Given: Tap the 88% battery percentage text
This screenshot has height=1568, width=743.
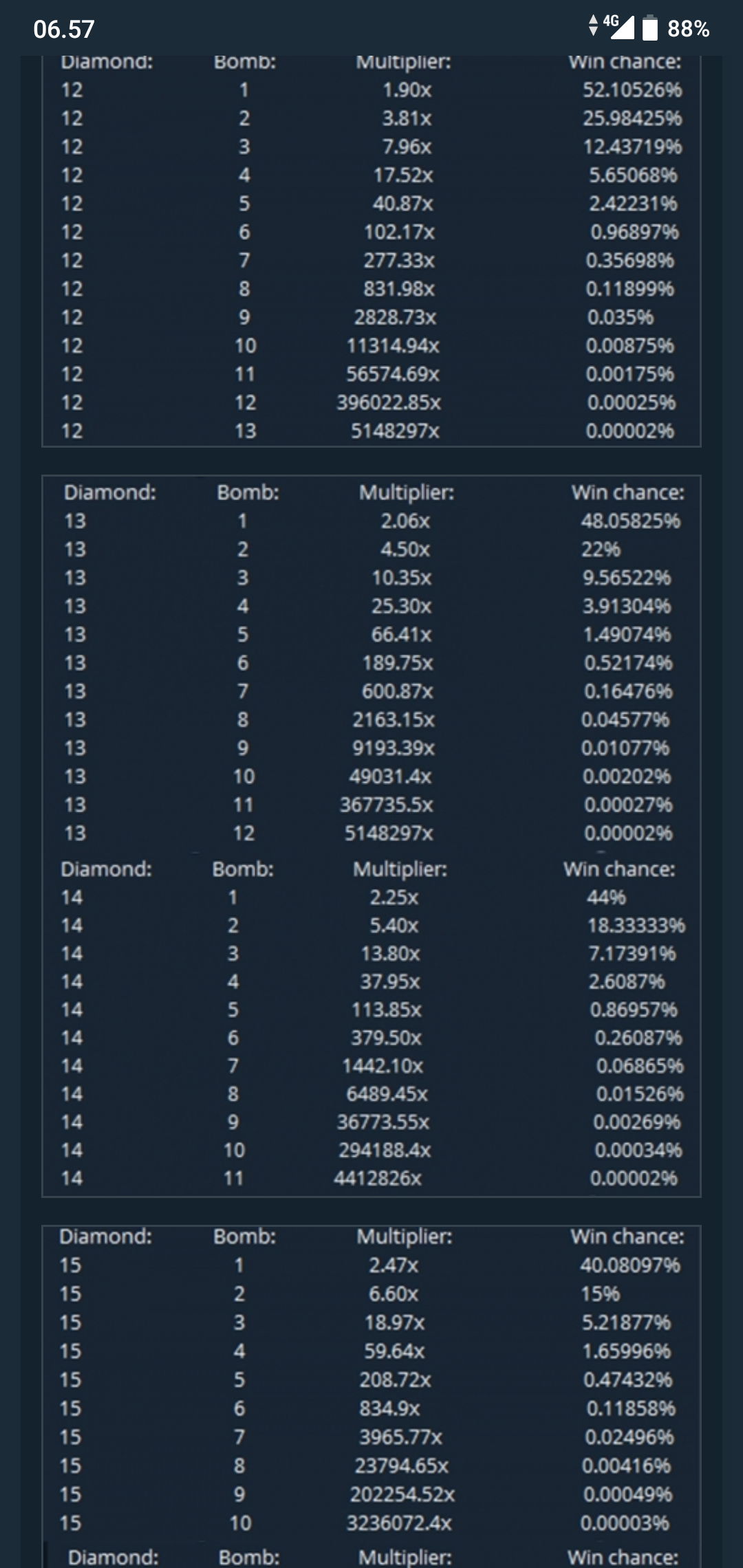Looking at the screenshot, I should click(688, 29).
